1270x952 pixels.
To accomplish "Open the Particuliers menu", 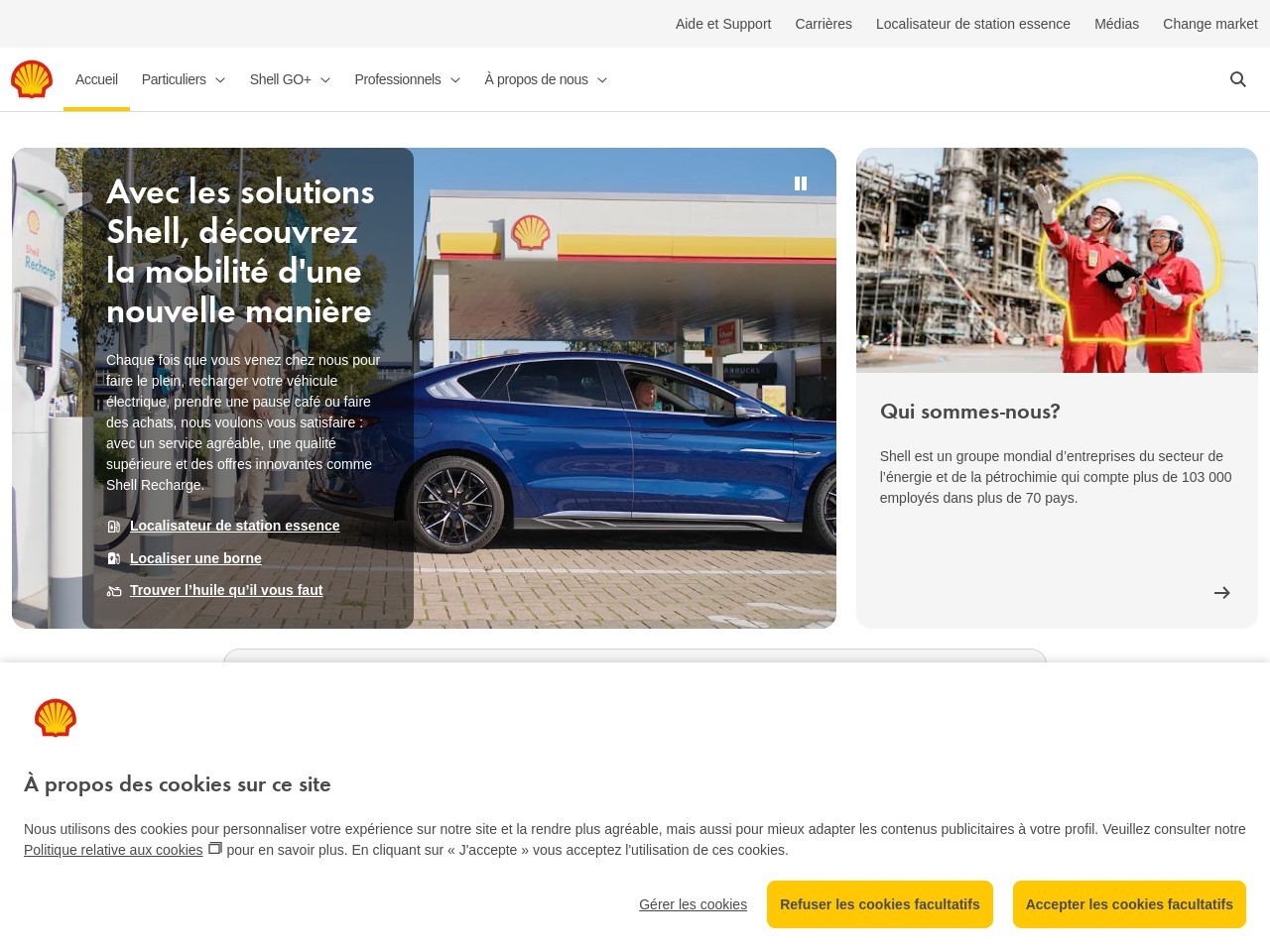I will (184, 79).
